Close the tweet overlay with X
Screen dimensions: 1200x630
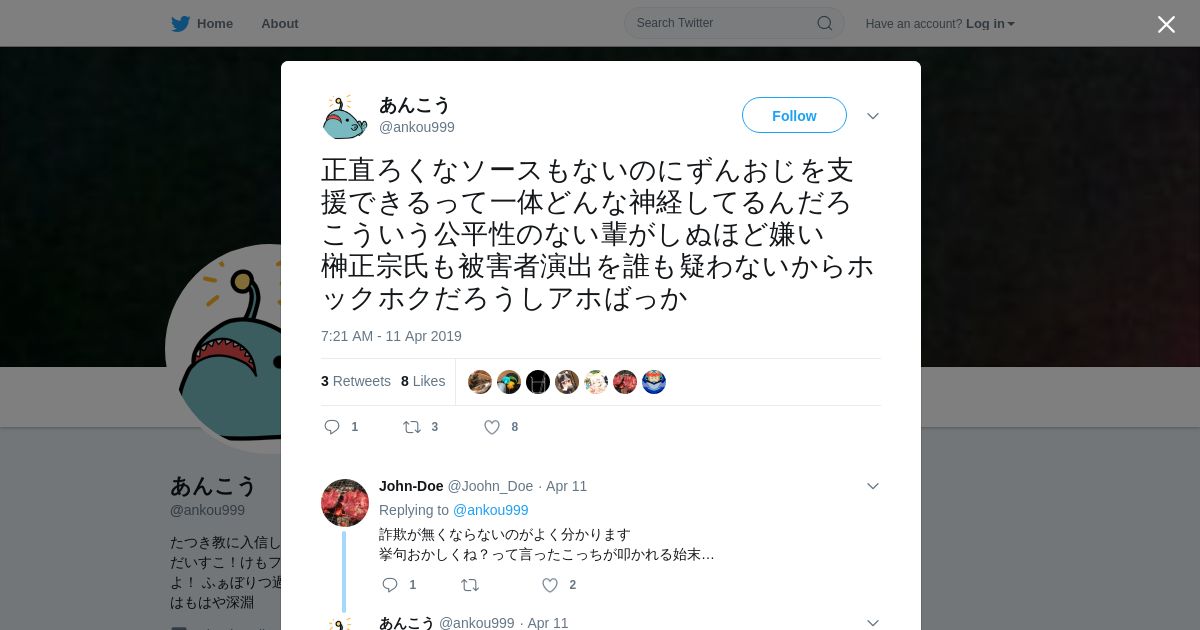point(1166,24)
